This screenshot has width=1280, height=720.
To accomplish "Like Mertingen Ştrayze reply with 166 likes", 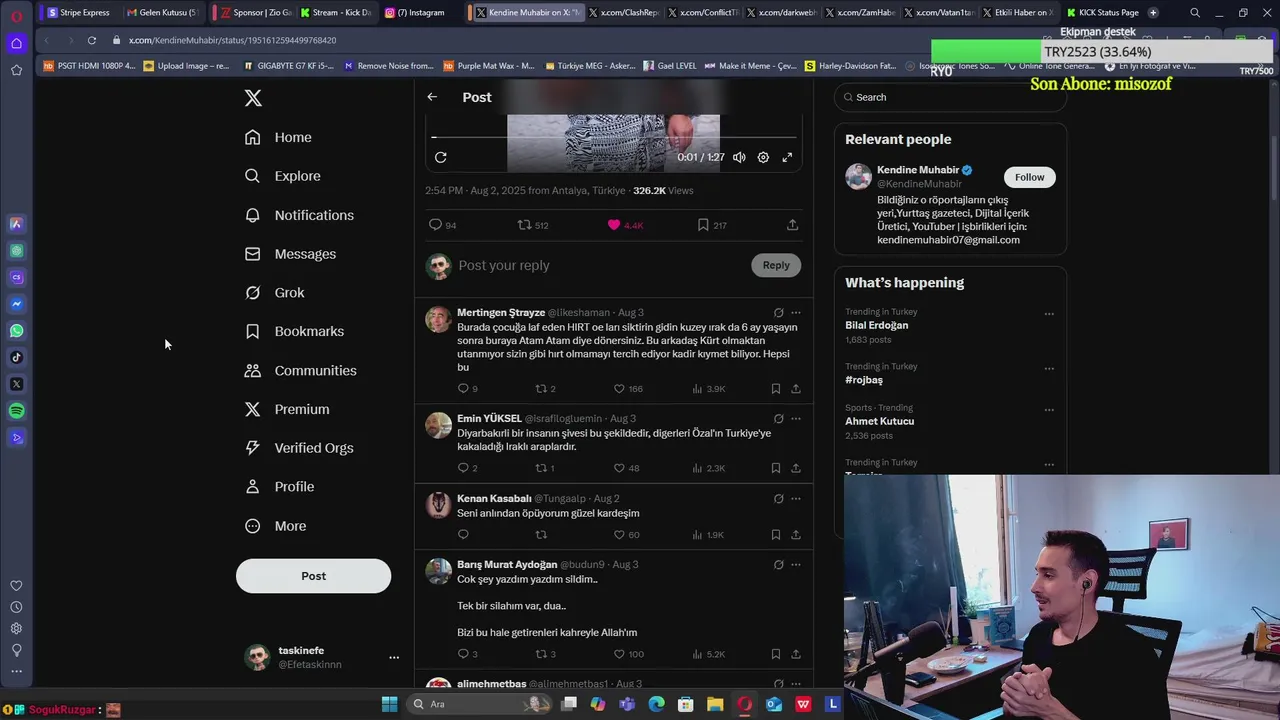I will pos(628,388).
